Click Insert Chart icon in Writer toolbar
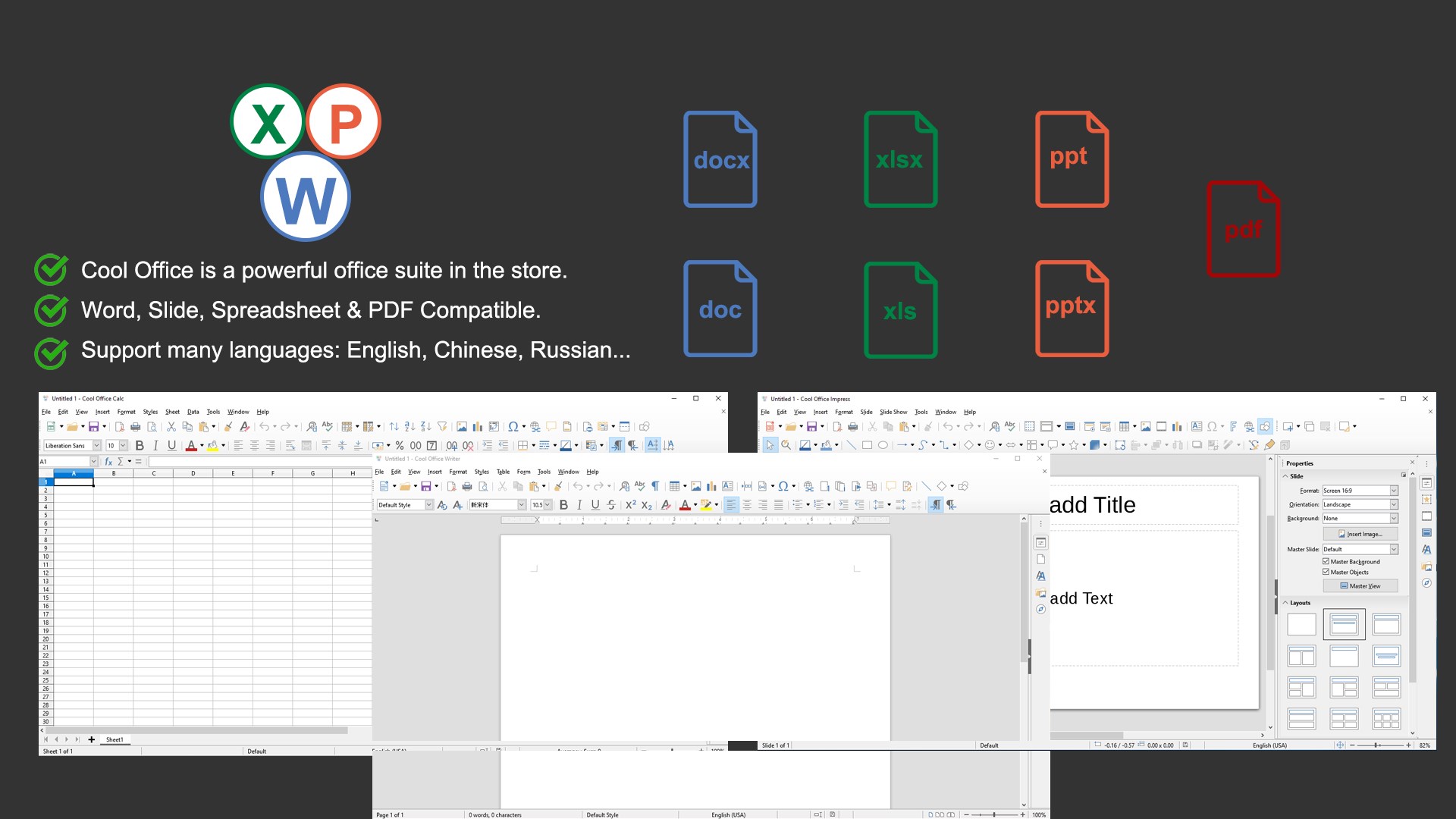The width and height of the screenshot is (1456, 819). 711,486
